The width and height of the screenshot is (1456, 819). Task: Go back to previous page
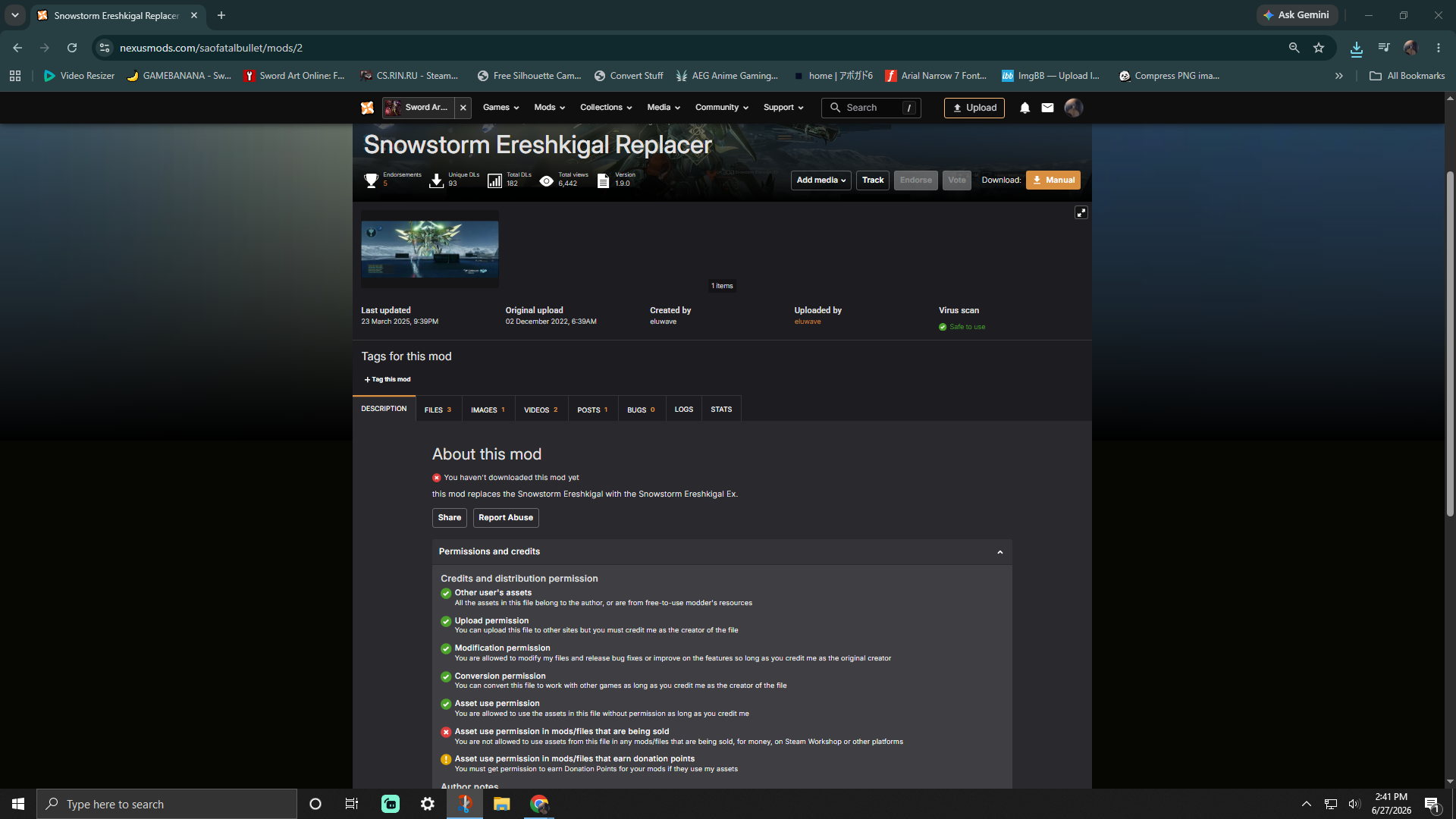pos(17,48)
